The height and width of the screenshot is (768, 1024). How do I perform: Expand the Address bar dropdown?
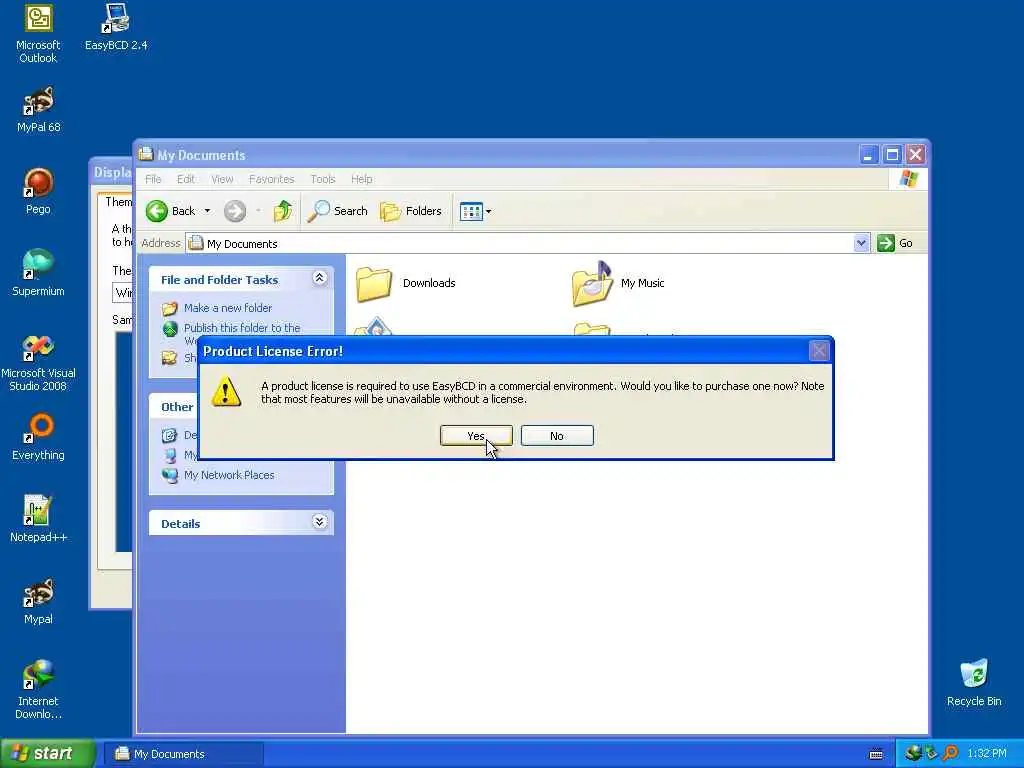[x=861, y=243]
